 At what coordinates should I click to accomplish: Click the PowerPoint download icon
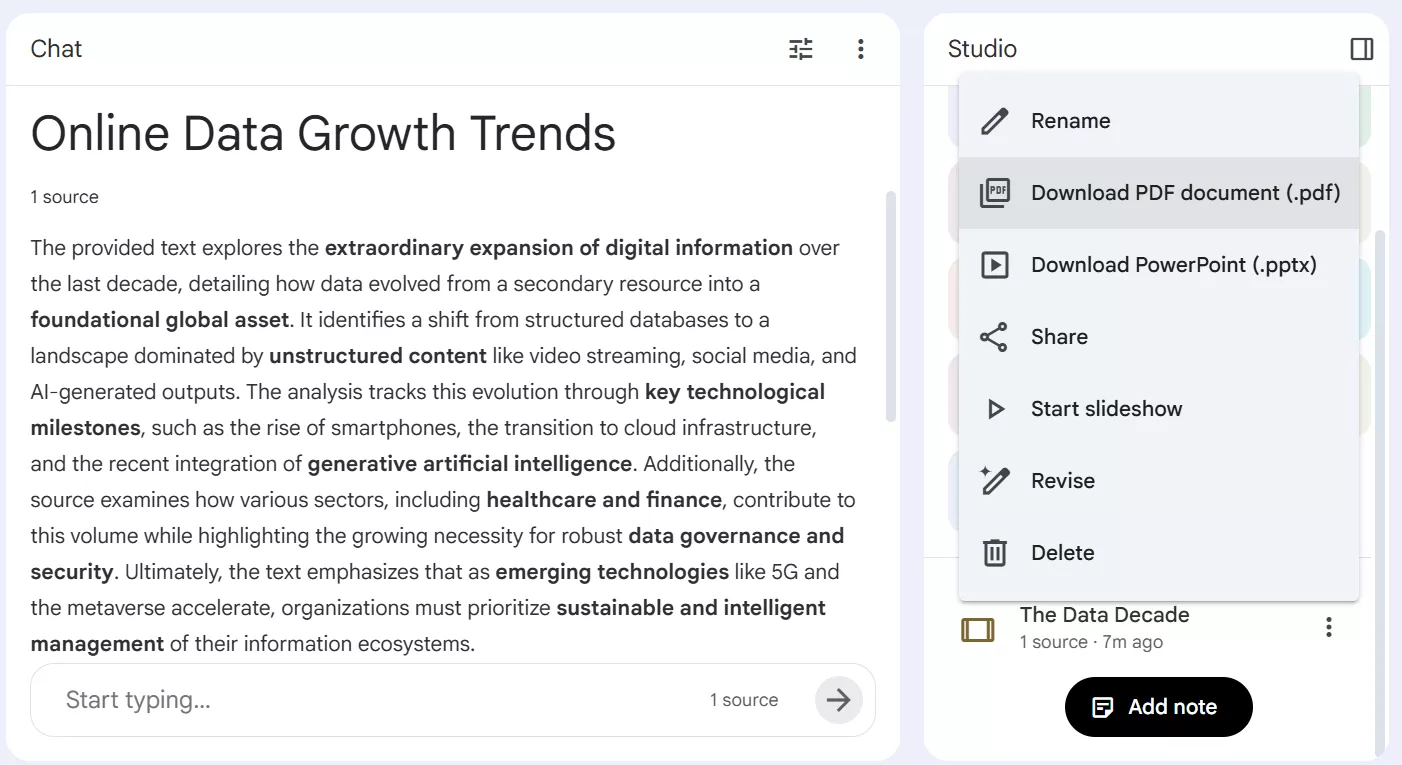pos(994,265)
